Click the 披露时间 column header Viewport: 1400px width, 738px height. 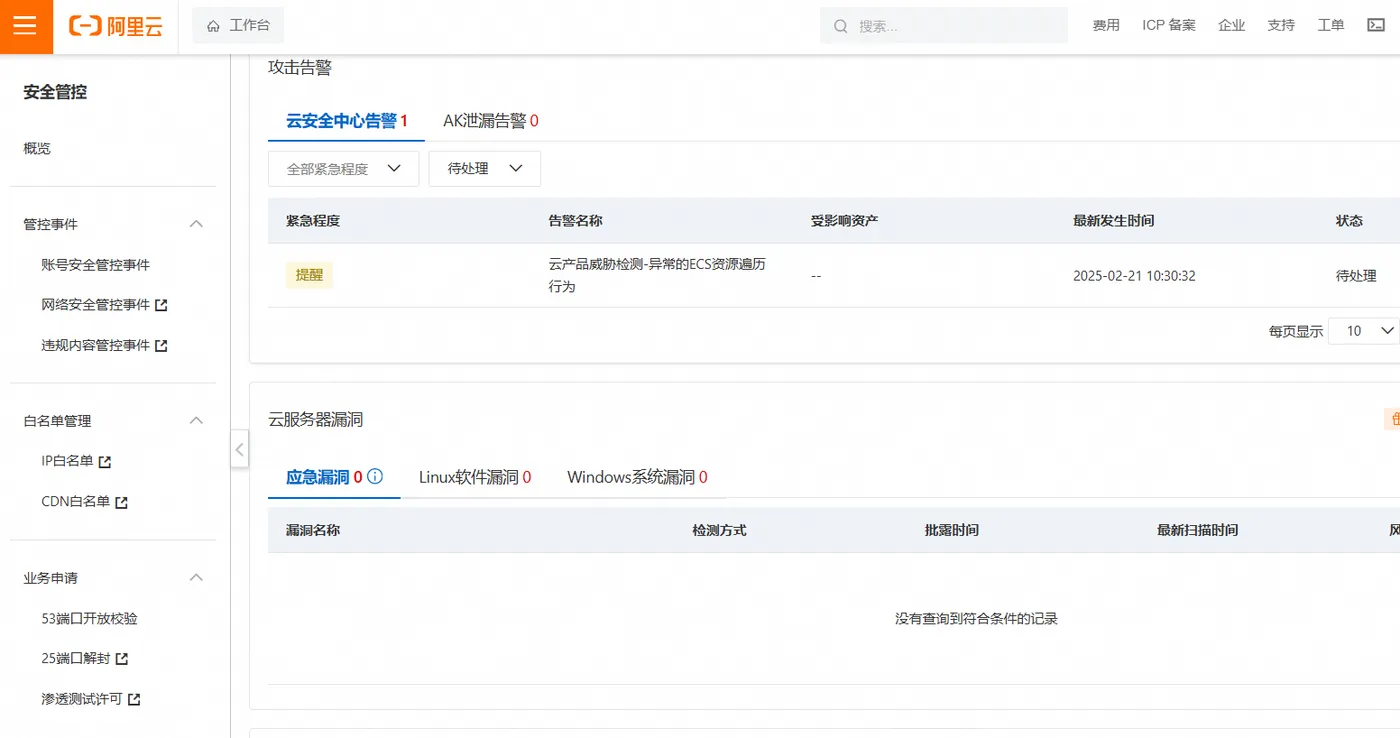pos(952,530)
